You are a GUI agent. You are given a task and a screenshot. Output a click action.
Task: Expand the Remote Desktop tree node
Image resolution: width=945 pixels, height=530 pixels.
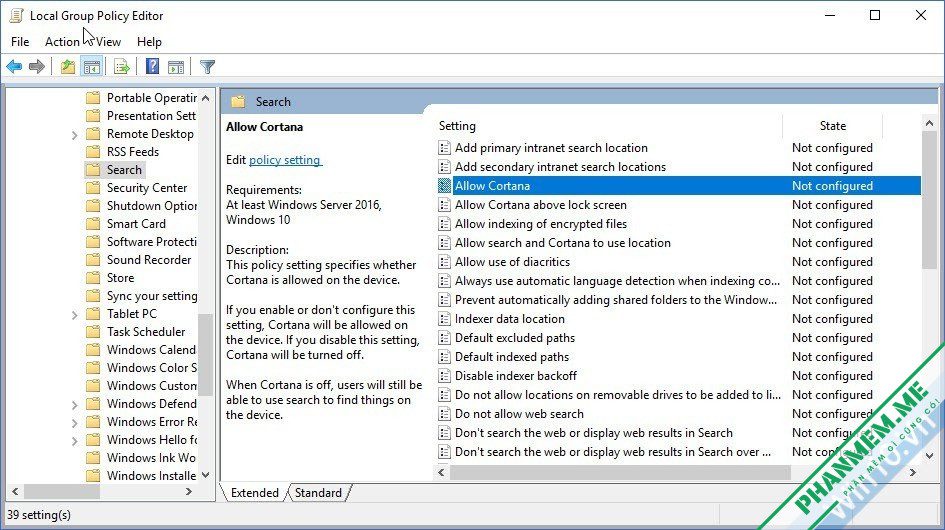(74, 134)
